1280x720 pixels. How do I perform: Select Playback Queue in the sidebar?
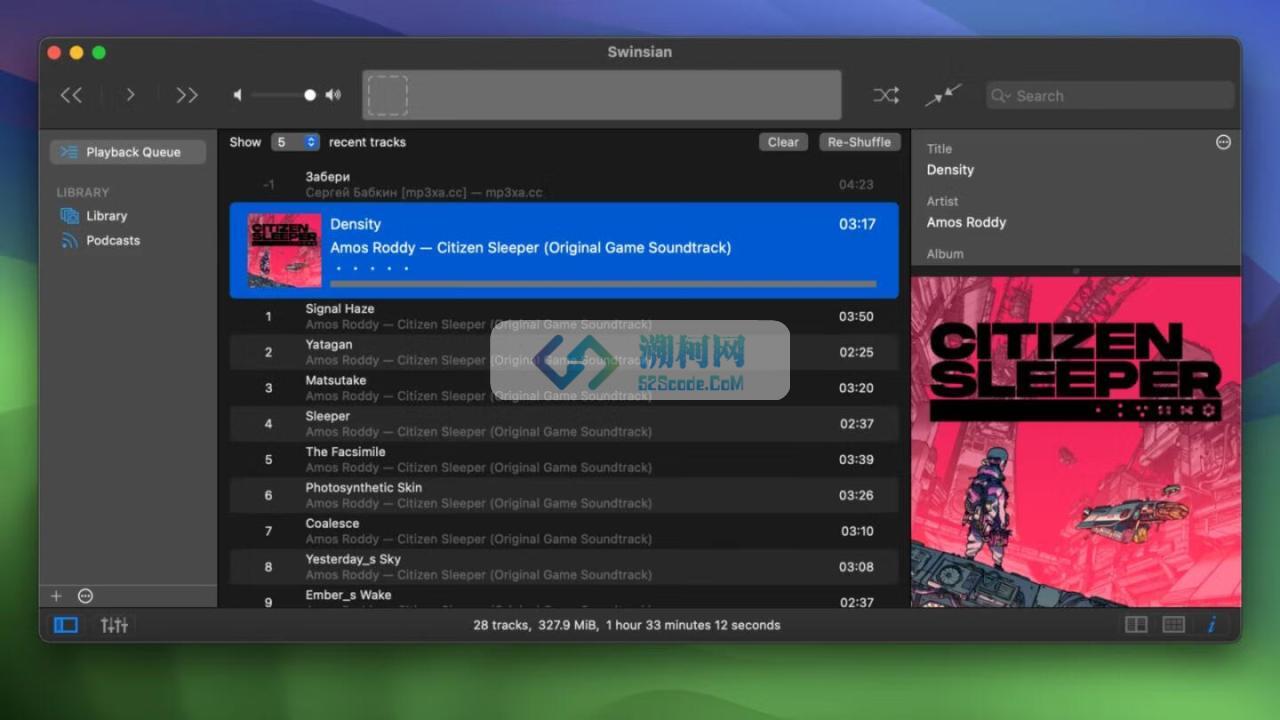[128, 152]
